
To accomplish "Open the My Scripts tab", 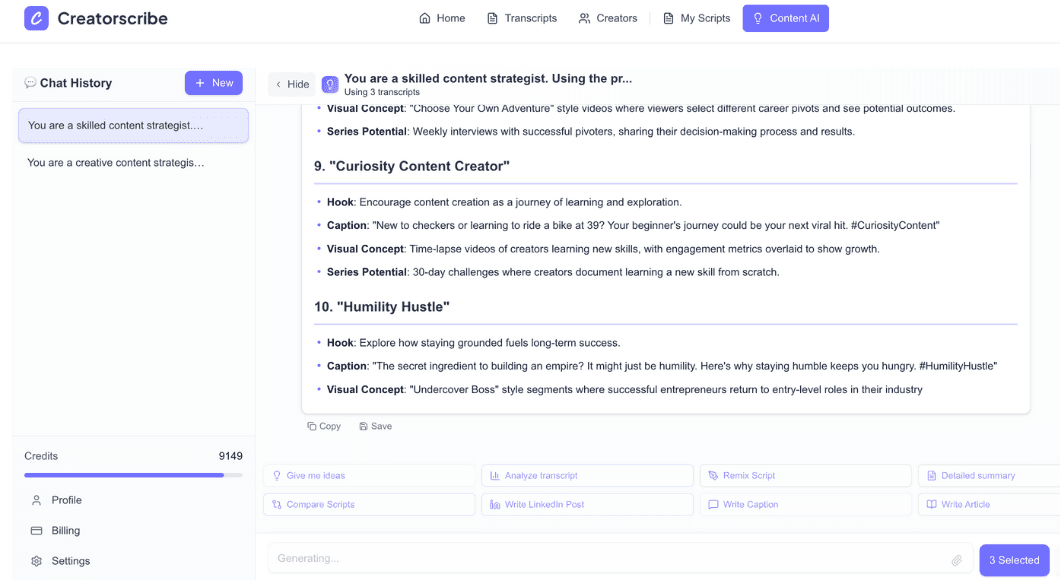I will (x=696, y=18).
